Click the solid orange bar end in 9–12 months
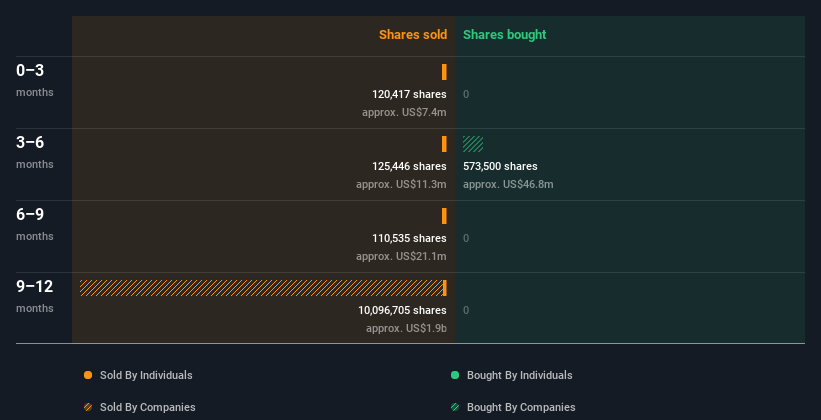The width and height of the screenshot is (821, 420). [445, 288]
